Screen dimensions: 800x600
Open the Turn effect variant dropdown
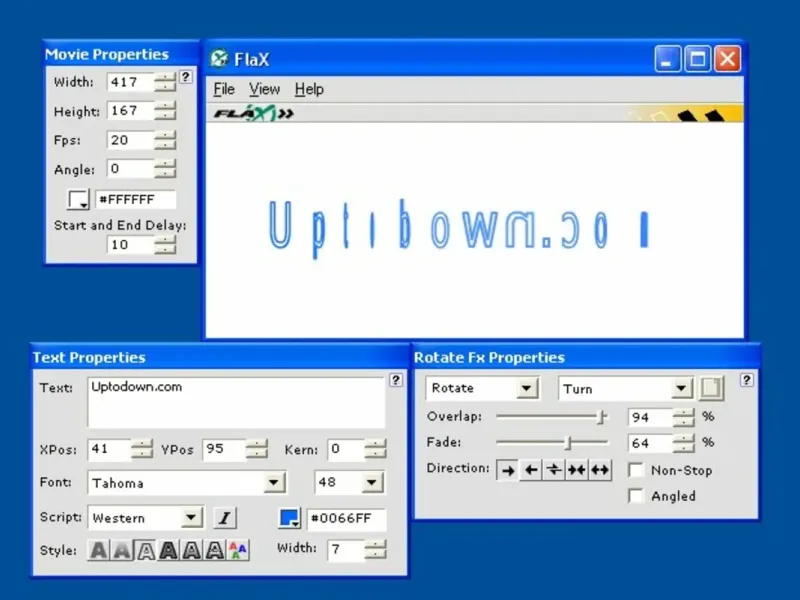(681, 388)
